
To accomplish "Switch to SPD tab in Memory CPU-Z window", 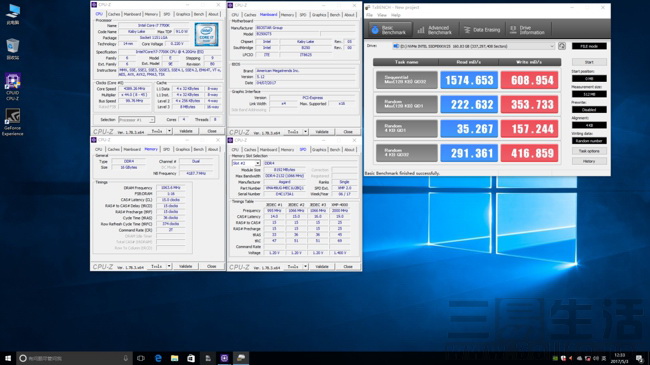I will click(166, 149).
